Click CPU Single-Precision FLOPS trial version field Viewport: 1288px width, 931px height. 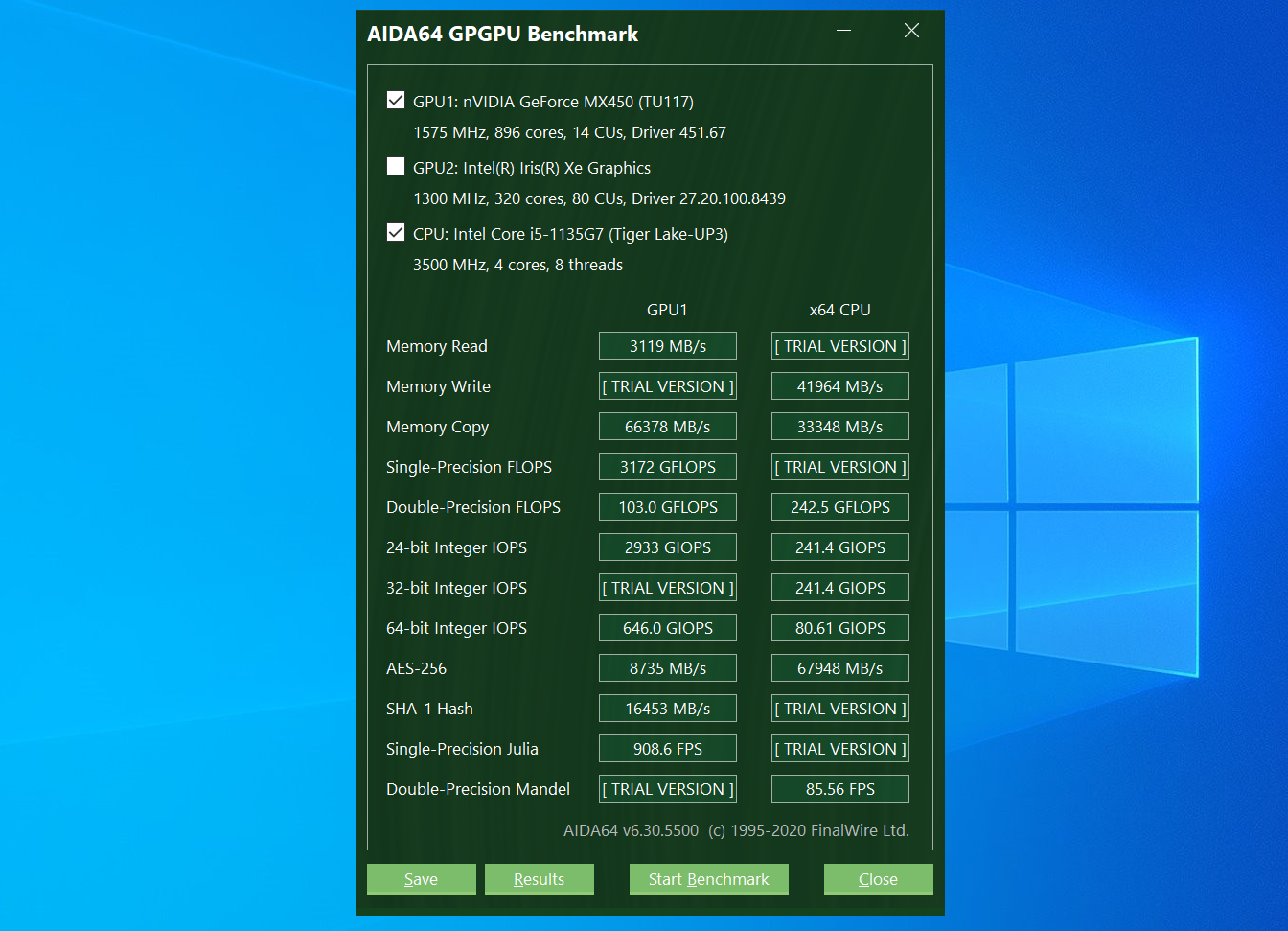(x=840, y=467)
